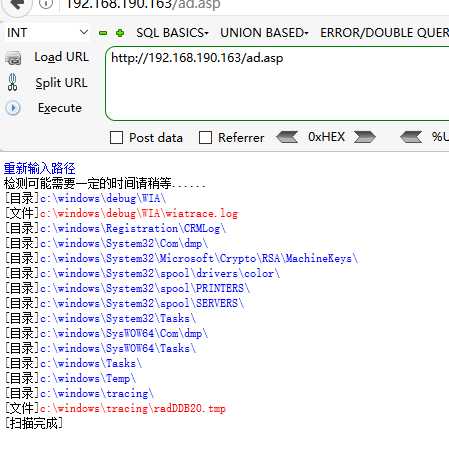Click the Crypto\RSA\MachineKeys directory entry
The image size is (449, 459).
(199, 258)
